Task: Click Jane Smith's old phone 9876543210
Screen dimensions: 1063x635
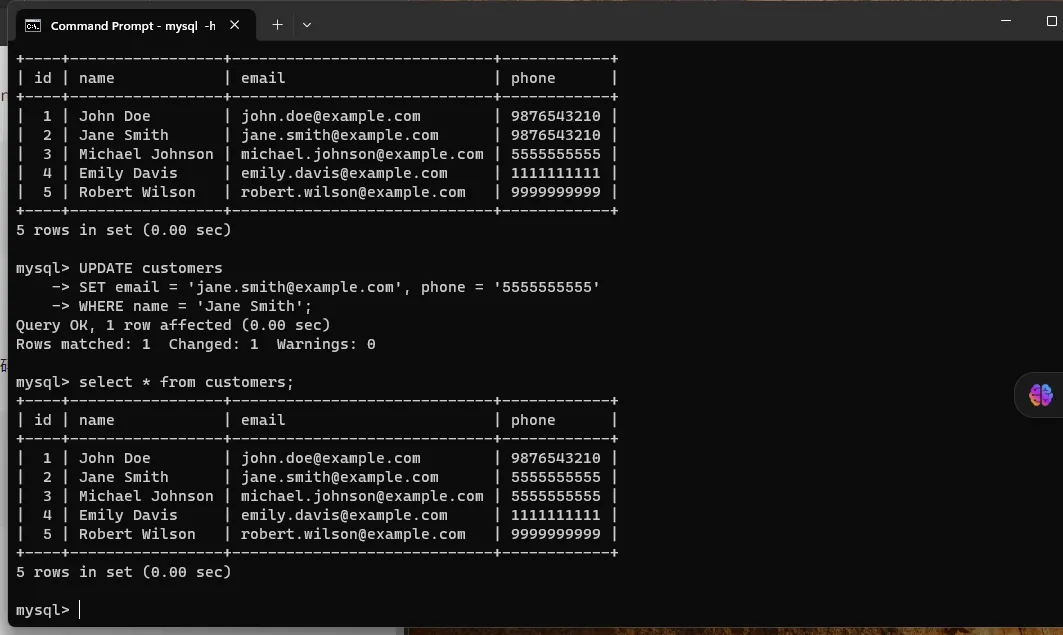Action: tap(555, 135)
